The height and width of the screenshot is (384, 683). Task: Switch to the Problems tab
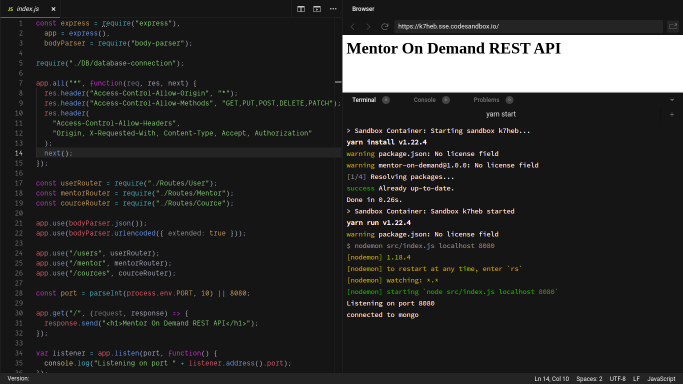coord(486,100)
